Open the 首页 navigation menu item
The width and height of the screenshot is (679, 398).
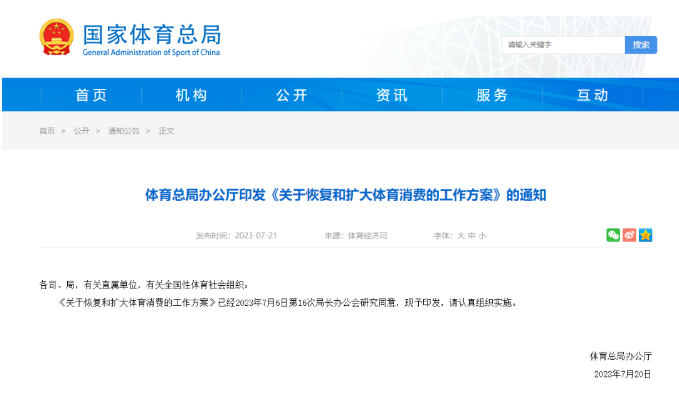point(91,95)
